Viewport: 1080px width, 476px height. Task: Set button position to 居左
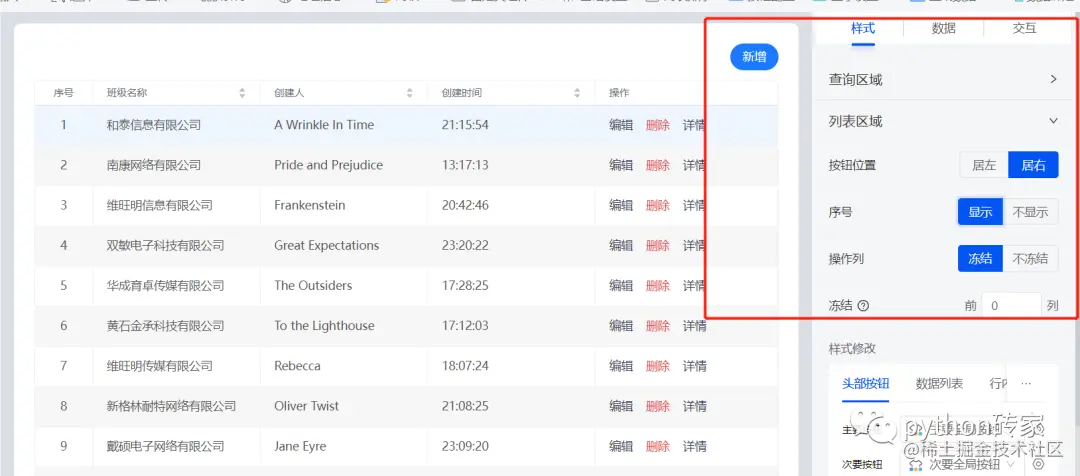click(984, 165)
